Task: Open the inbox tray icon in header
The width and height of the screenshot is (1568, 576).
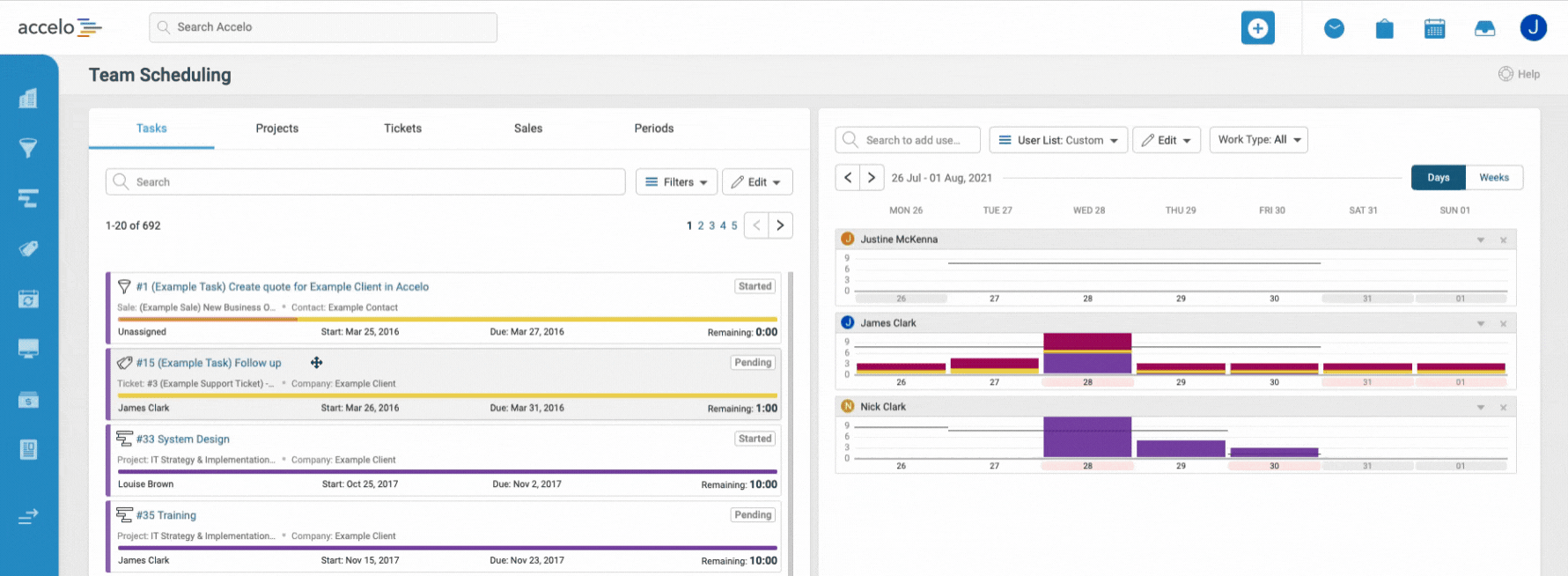Action: (1484, 29)
